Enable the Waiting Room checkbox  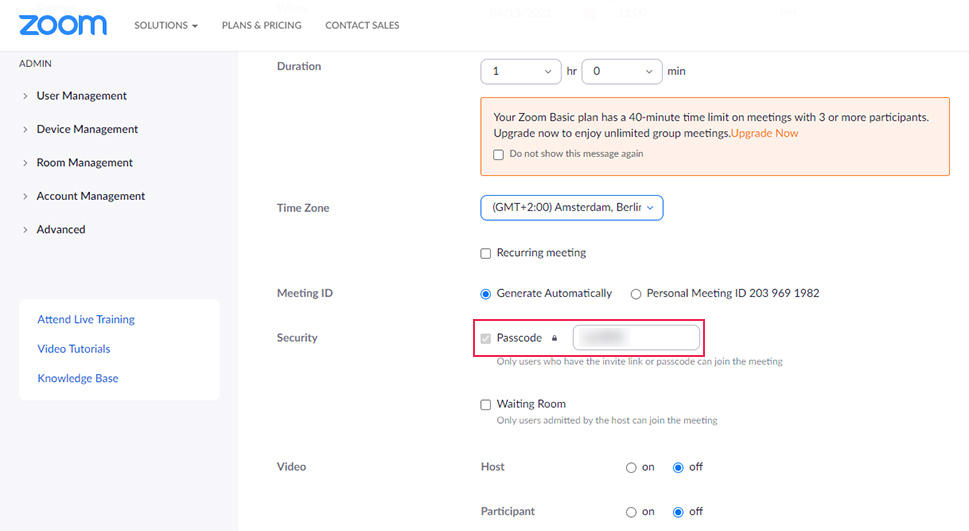486,405
